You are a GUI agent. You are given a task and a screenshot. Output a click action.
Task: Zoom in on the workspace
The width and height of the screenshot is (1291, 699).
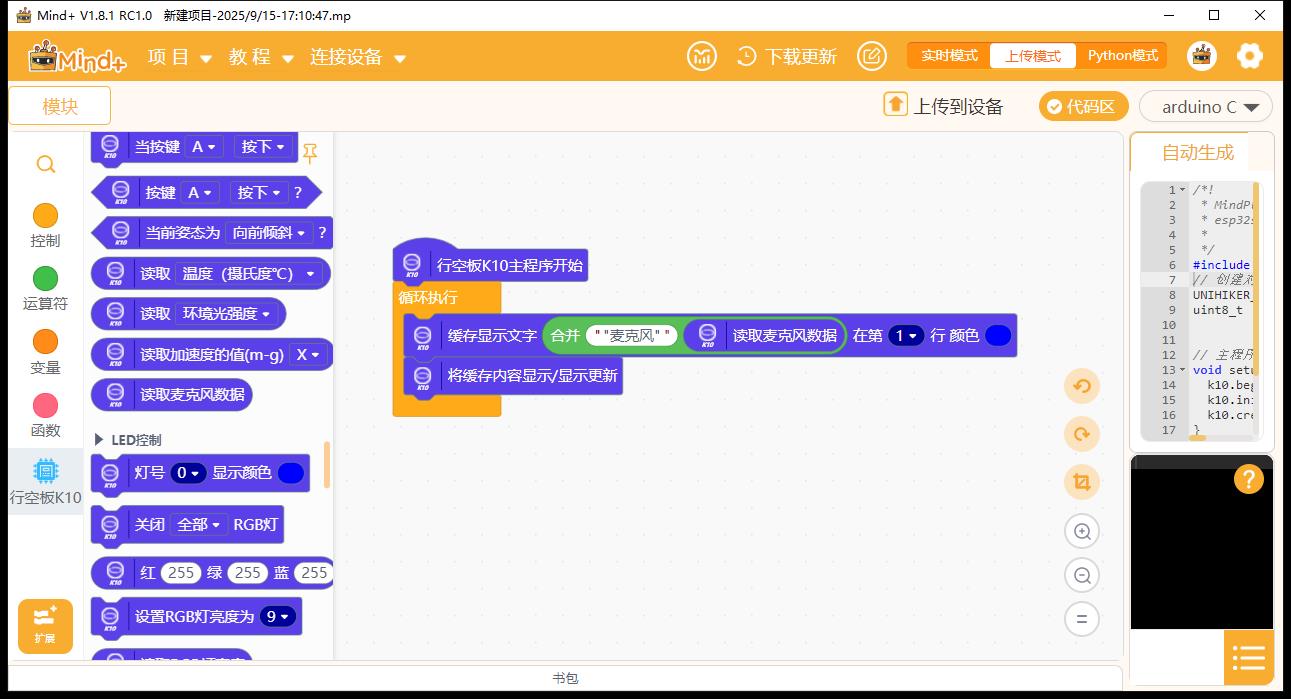pos(1081,531)
